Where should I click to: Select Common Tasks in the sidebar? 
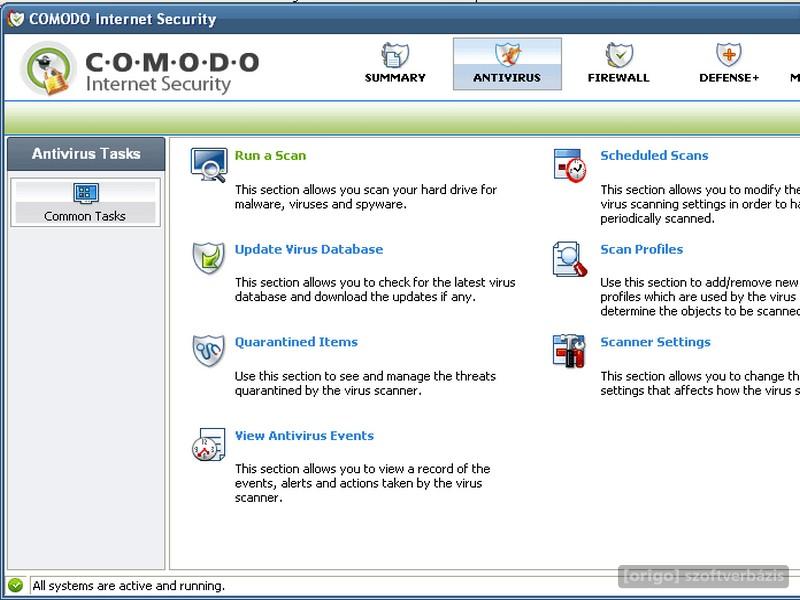pos(85,202)
